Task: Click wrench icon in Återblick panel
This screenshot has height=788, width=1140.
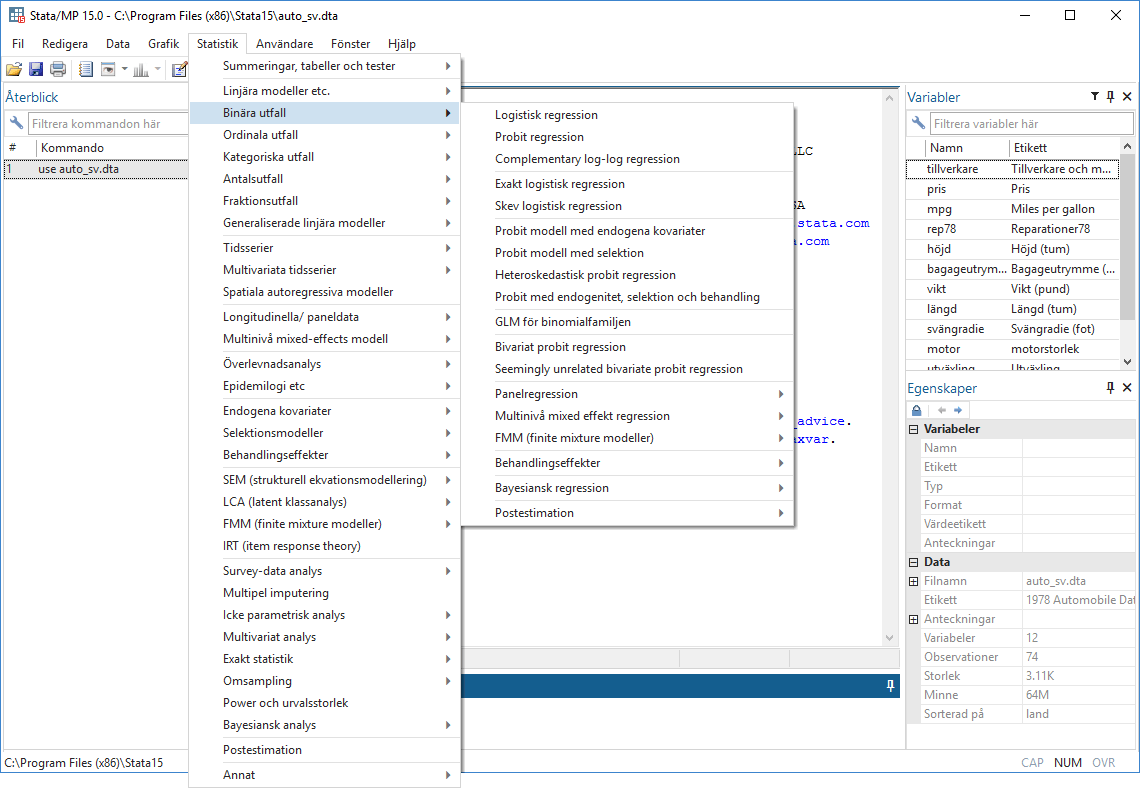Action: tap(16, 123)
